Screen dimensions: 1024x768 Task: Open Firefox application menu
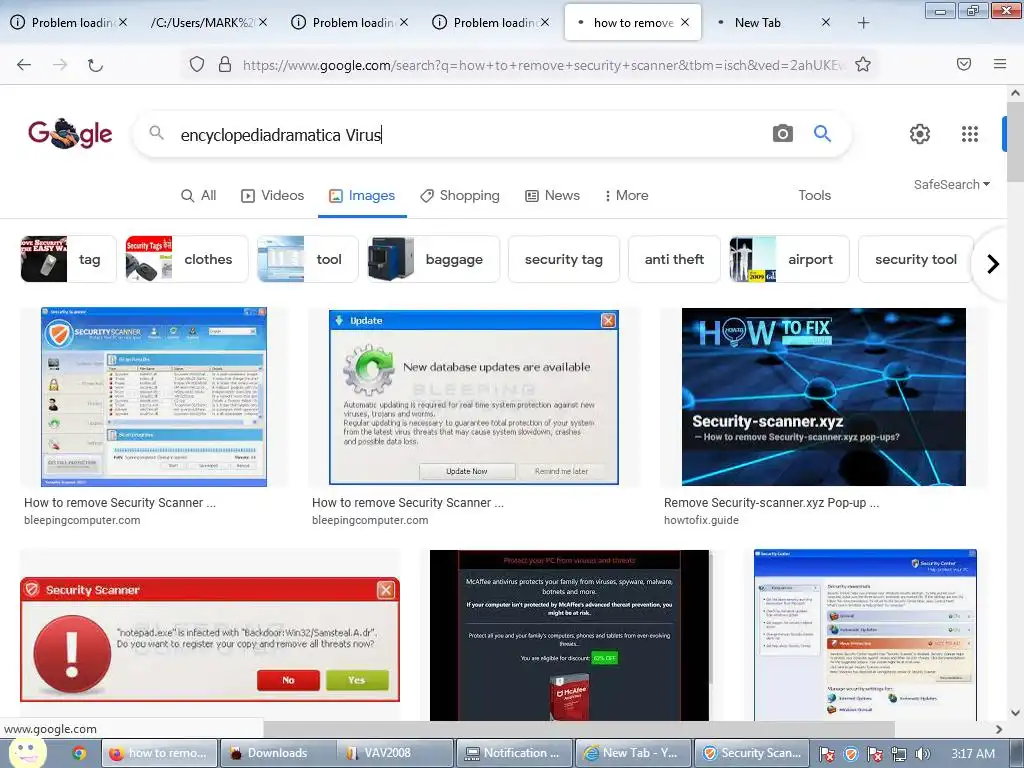tap(1000, 64)
